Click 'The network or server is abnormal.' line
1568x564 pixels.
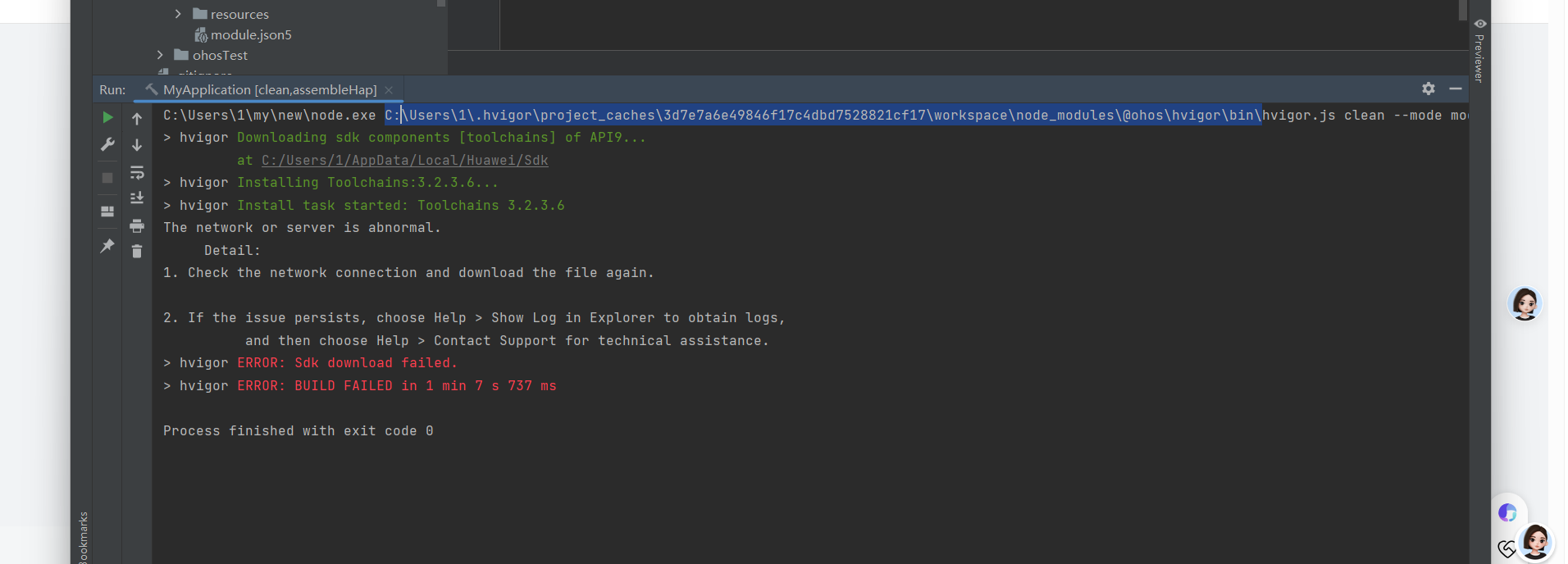click(302, 228)
